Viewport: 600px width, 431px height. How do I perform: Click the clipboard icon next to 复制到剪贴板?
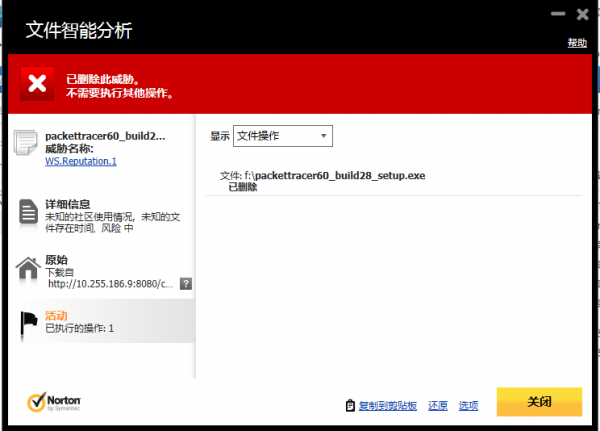pyautogui.click(x=350, y=405)
